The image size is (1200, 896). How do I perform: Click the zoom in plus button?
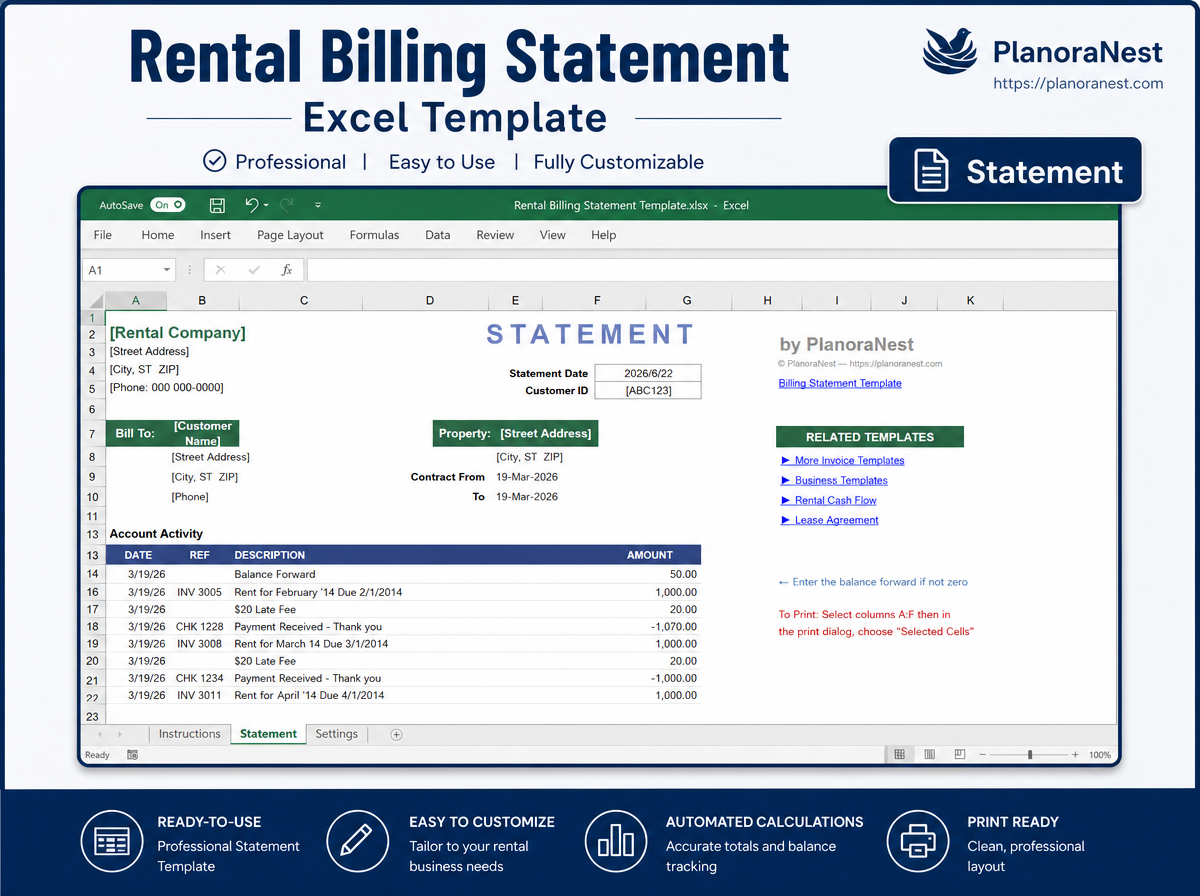pyautogui.click(x=1075, y=755)
